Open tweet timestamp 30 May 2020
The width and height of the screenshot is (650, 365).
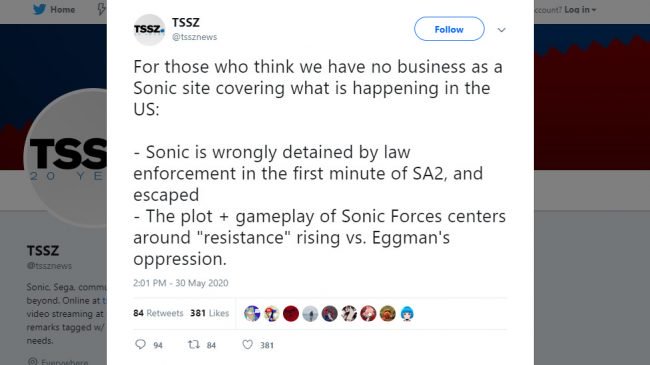(x=180, y=283)
